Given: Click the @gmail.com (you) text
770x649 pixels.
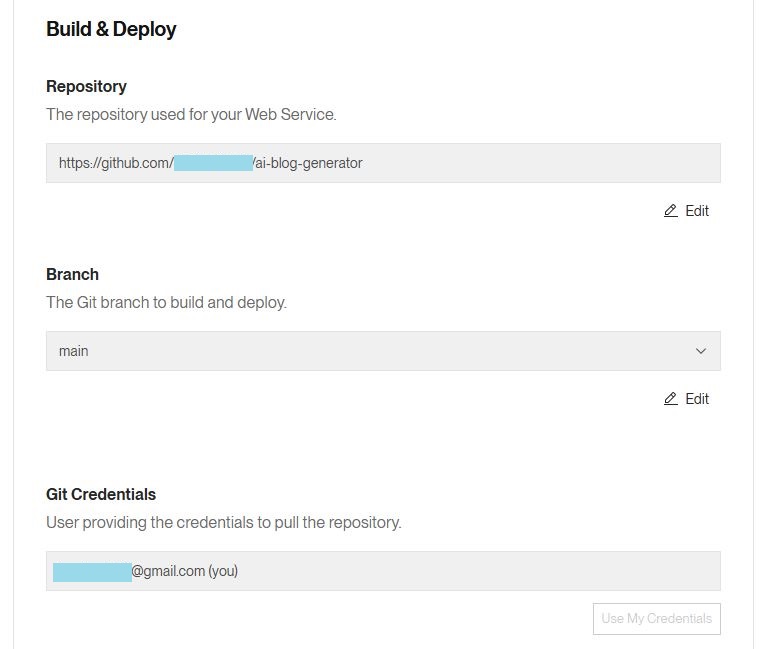Looking at the screenshot, I should [185, 571].
